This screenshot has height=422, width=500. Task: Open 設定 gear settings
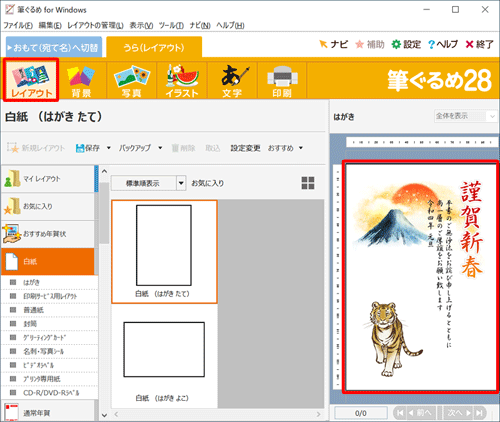(x=406, y=44)
